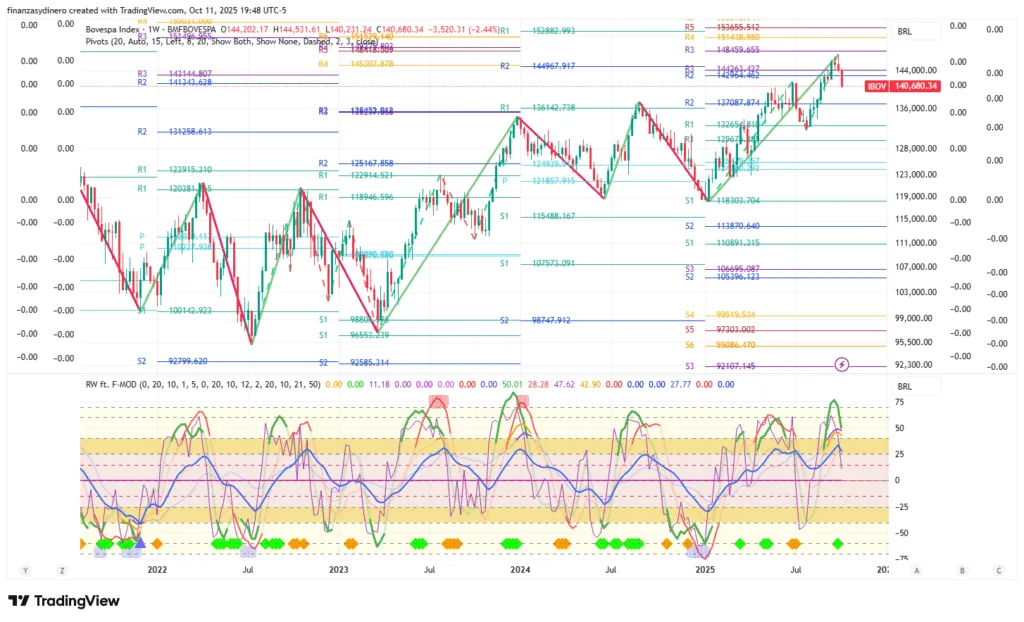Open the BRL currency selector on price chart
The image size is (1024, 622).
pos(905,32)
